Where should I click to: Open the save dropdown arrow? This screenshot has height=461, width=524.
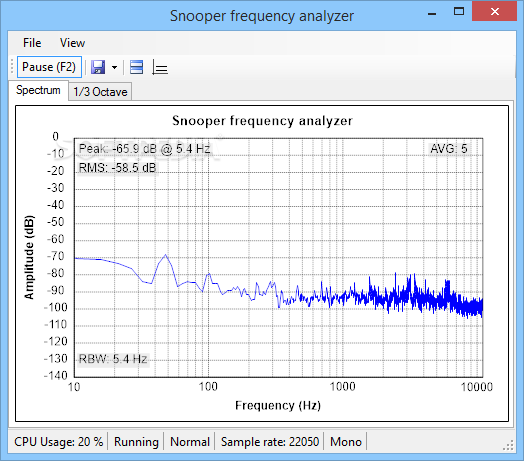tap(115, 68)
